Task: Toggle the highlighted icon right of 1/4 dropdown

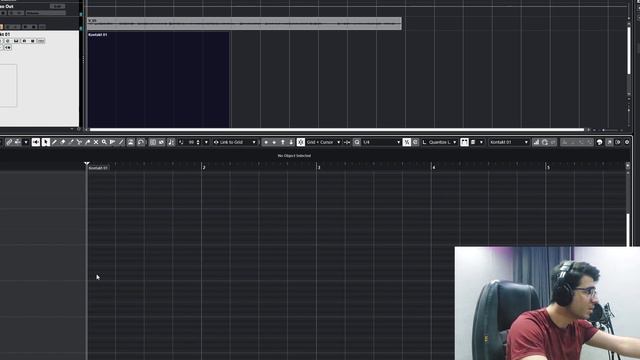Action: (x=407, y=142)
